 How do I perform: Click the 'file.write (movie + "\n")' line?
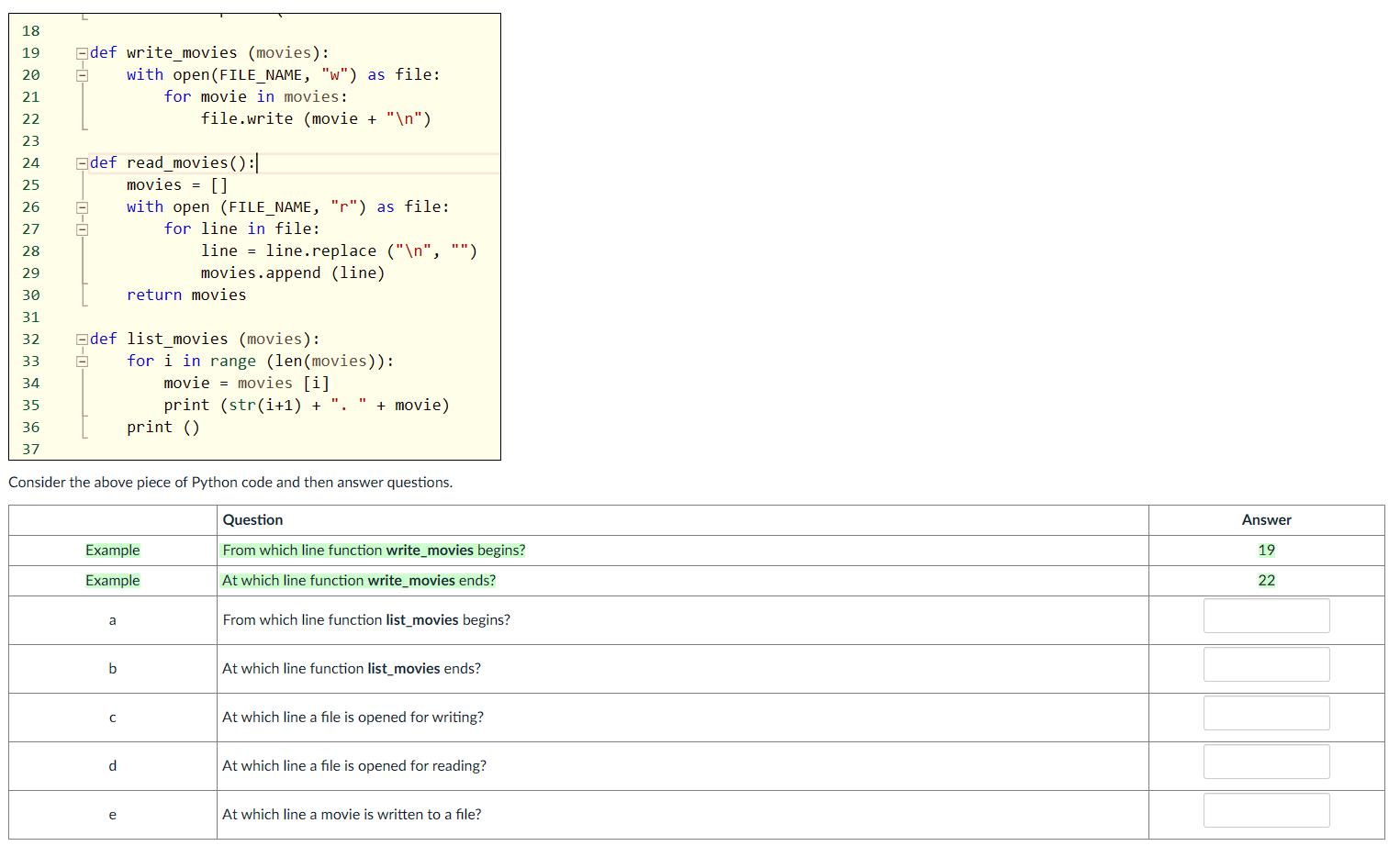click(x=316, y=119)
